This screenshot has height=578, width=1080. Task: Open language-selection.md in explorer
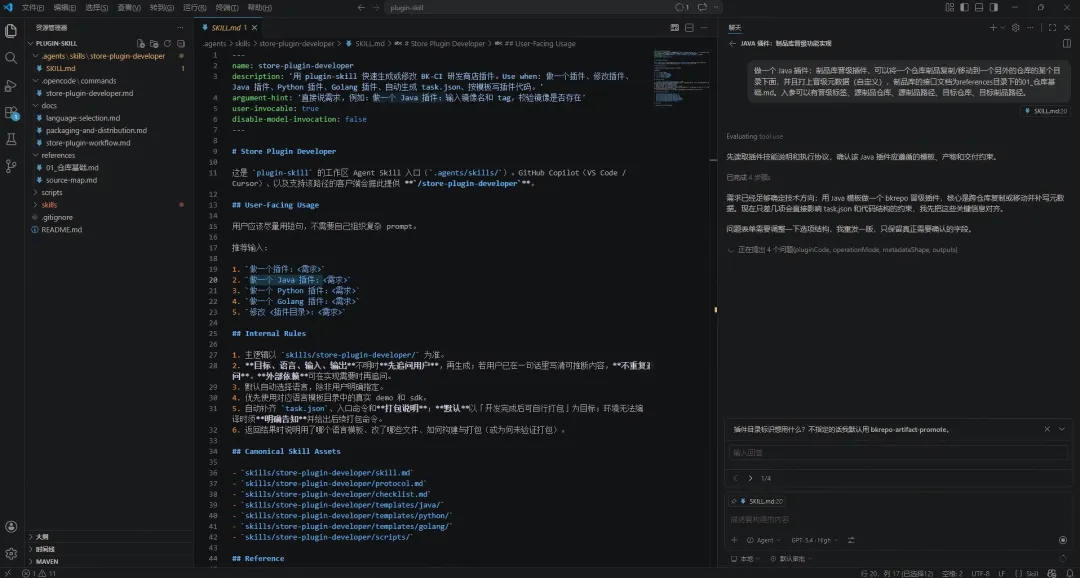[x=83, y=118]
